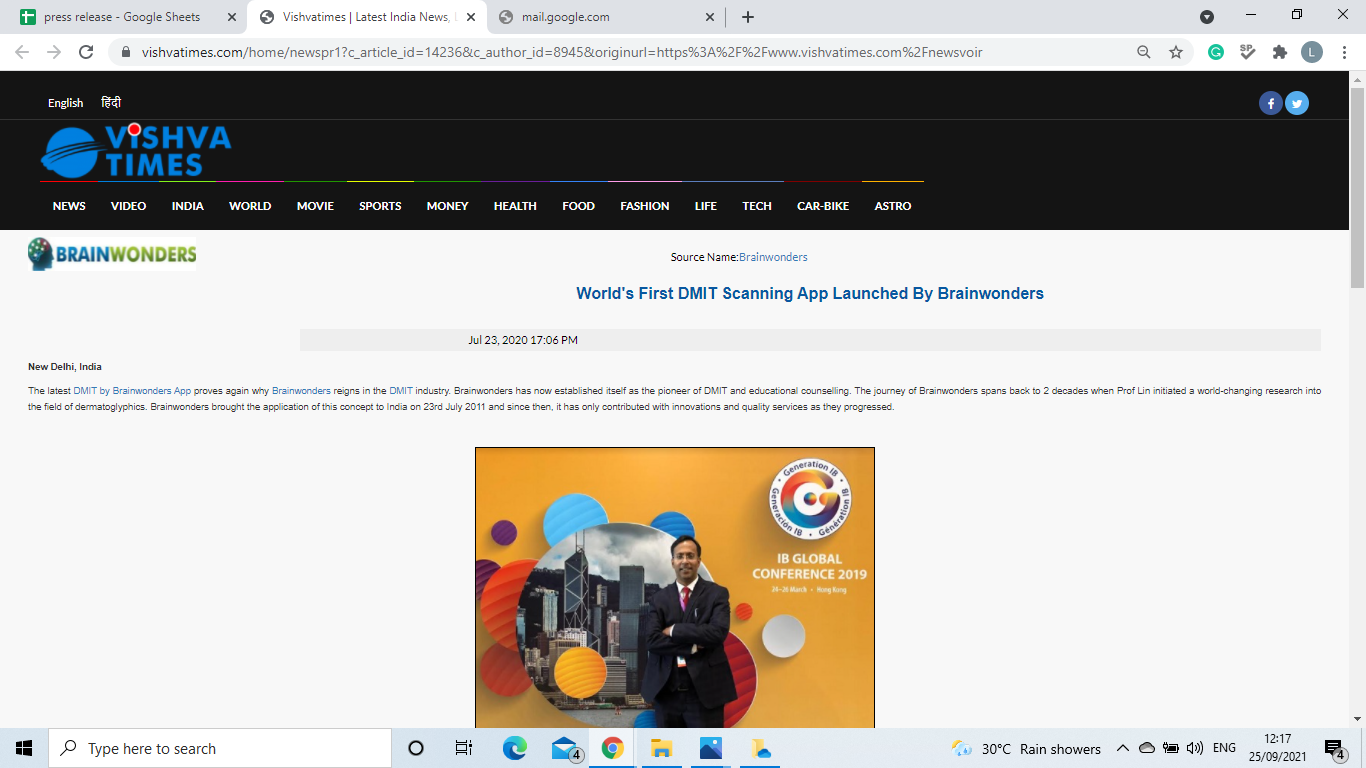Go to the TECH section
1366x768 pixels.
coord(757,206)
